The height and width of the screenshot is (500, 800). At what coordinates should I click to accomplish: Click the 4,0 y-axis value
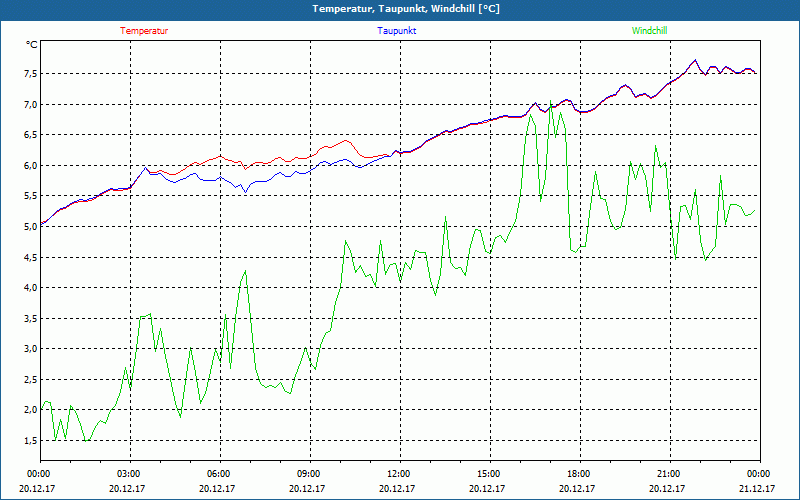[x=31, y=288]
